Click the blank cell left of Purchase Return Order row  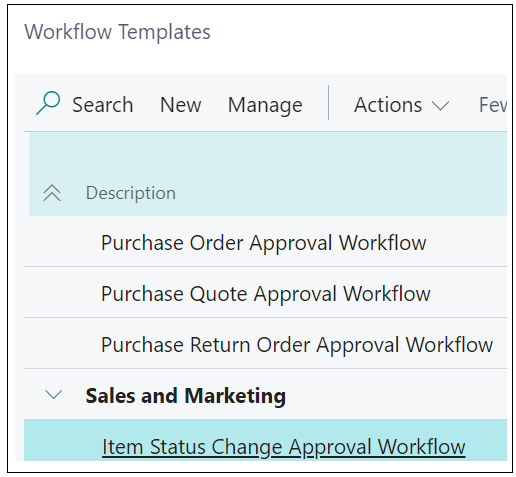(62, 343)
